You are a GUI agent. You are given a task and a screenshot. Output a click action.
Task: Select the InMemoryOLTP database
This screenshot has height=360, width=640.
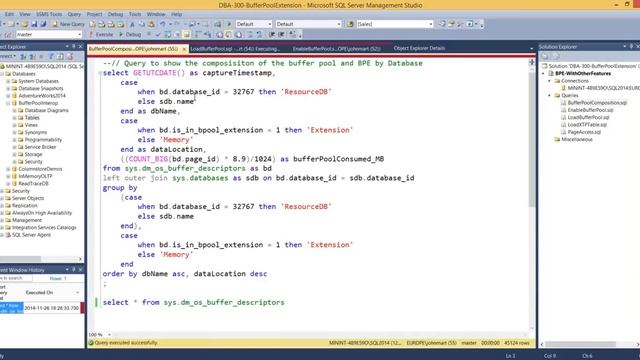coord(35,176)
